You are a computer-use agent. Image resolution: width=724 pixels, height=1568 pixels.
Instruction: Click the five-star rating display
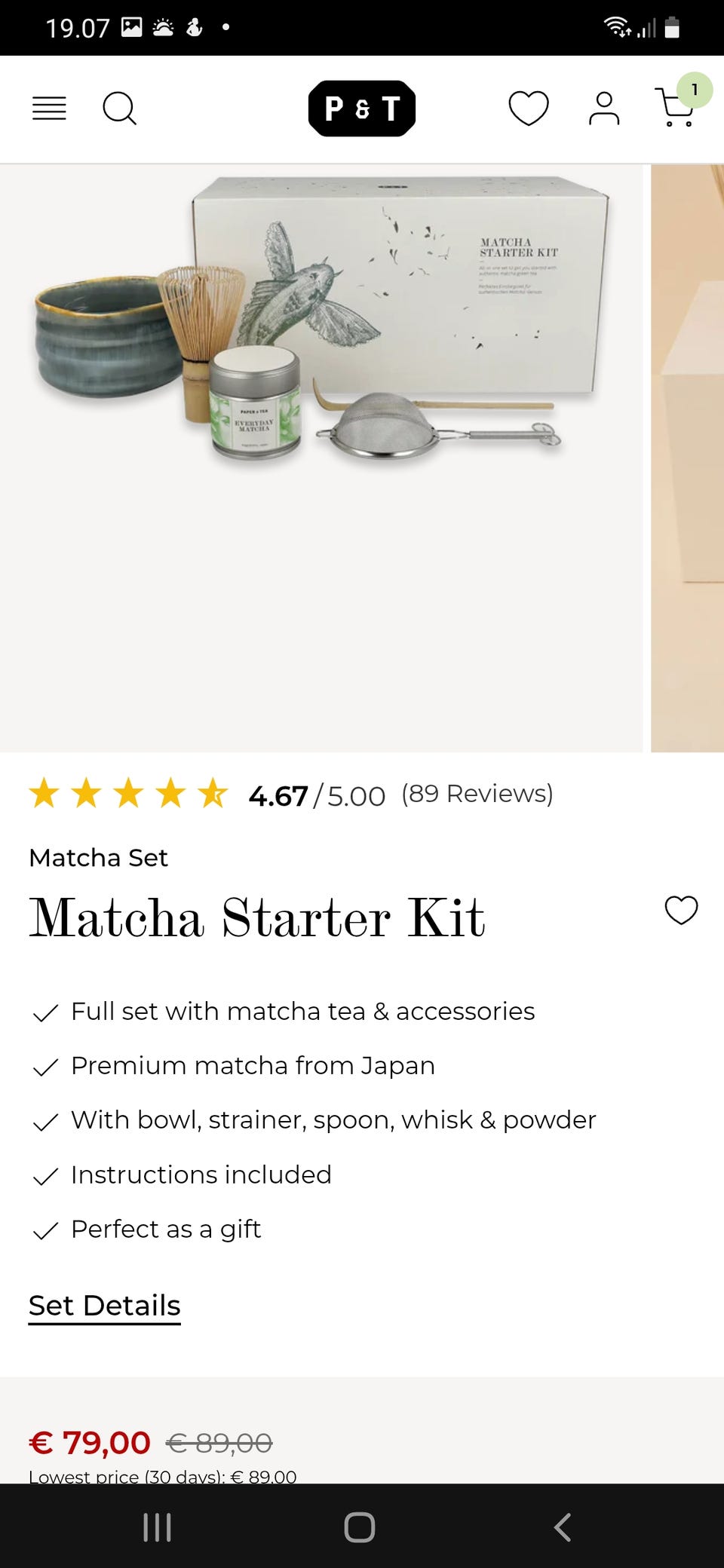point(128,794)
